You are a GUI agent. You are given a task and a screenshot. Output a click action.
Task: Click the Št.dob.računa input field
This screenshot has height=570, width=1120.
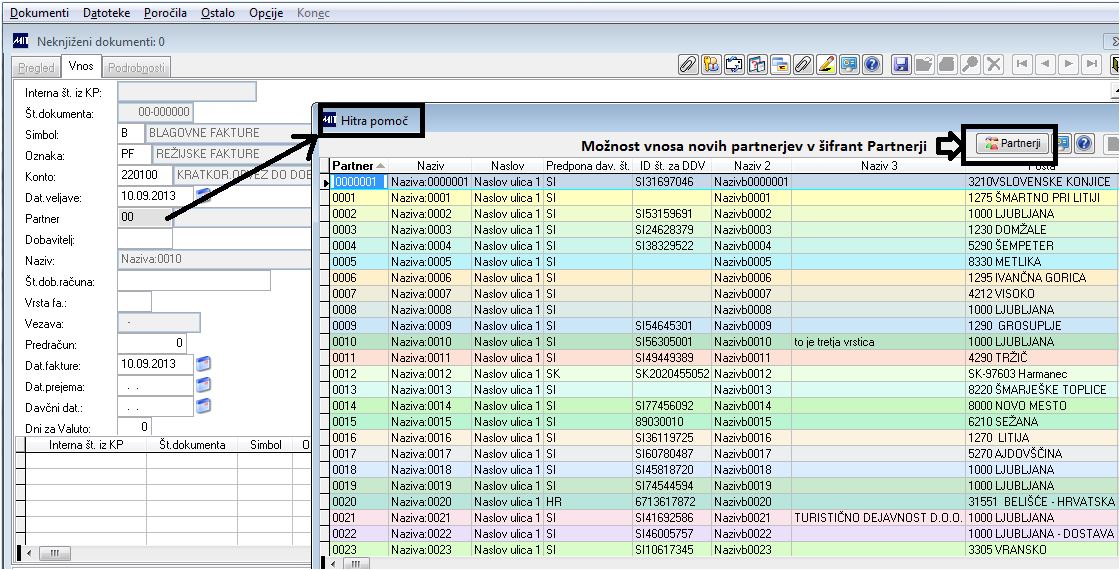pos(194,281)
